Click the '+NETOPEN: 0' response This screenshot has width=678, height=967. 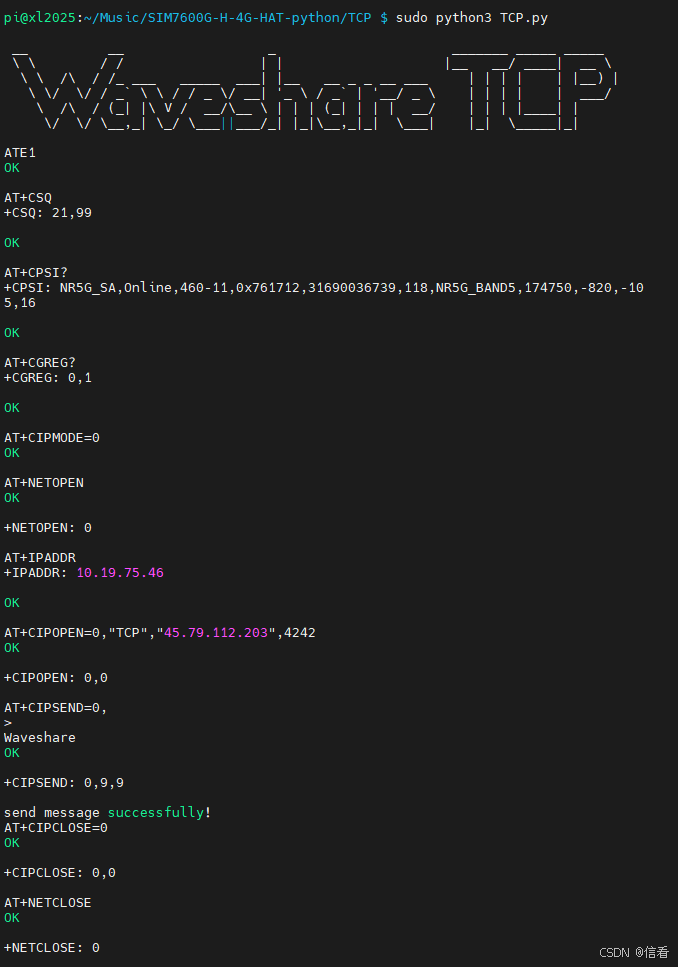point(48,528)
